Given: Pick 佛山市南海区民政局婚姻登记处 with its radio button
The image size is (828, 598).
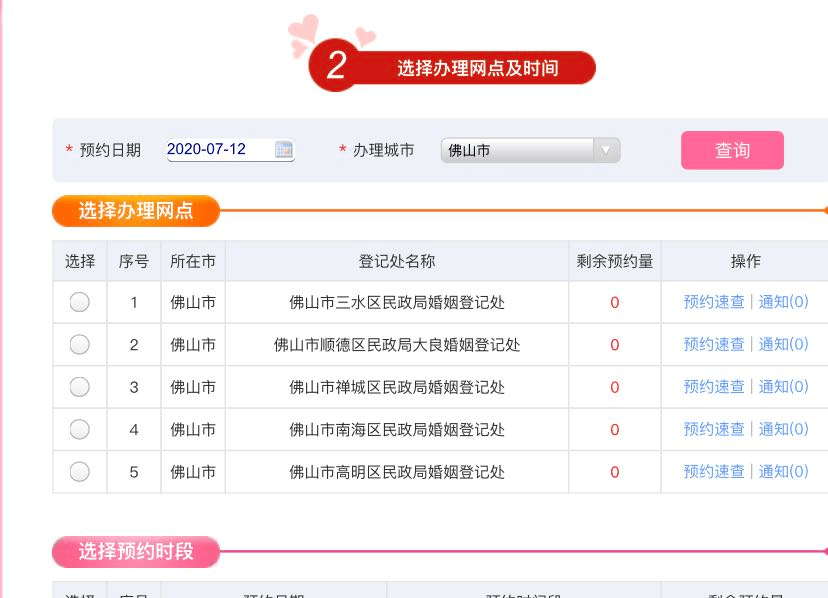Looking at the screenshot, I should 79,429.
